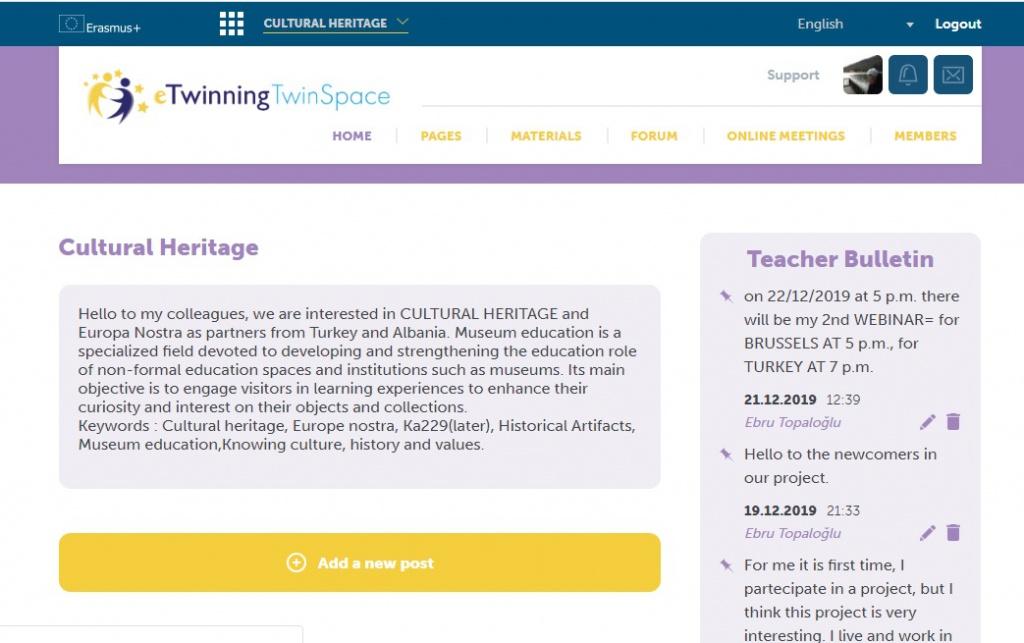1024x643 pixels.
Task: Edit the 21.12.2019 bulletin post
Action: (928, 422)
